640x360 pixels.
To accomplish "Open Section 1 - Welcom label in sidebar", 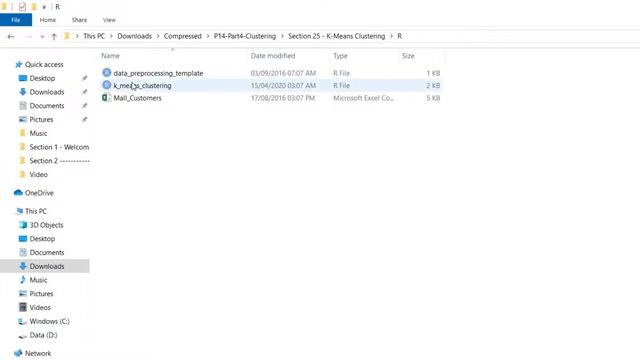I will (59, 147).
